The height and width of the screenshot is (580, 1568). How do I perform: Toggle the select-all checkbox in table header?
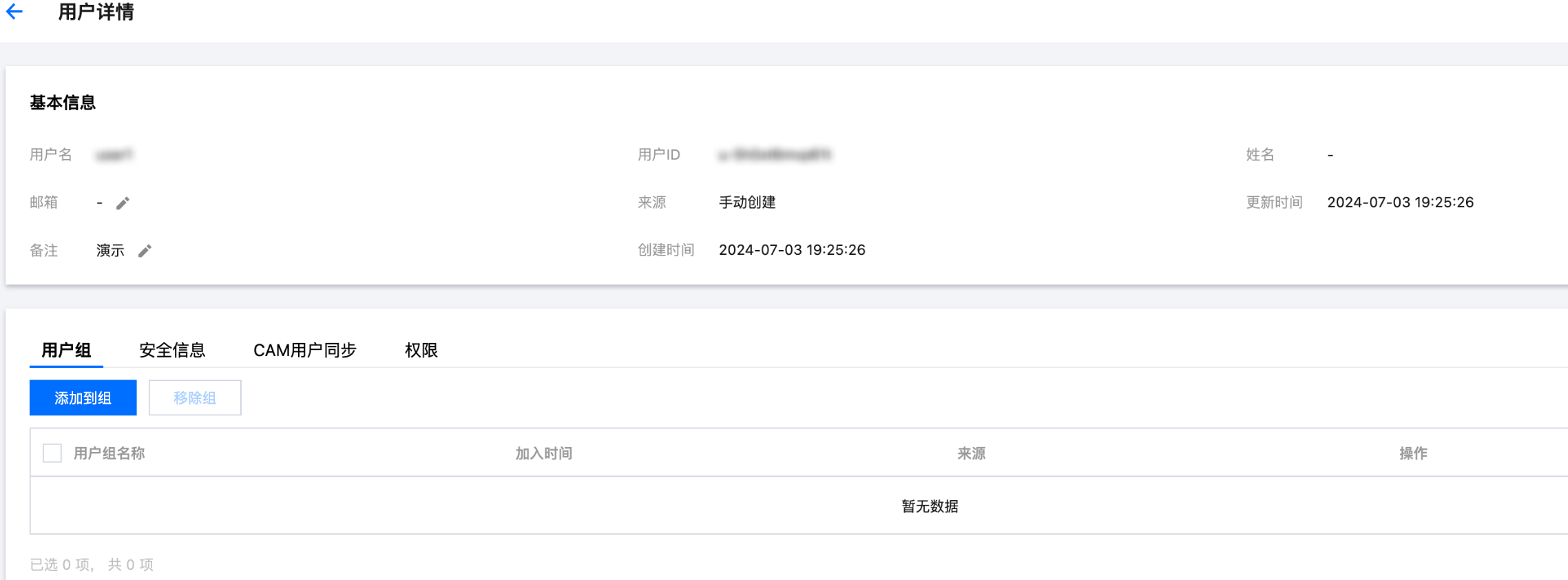click(x=52, y=453)
